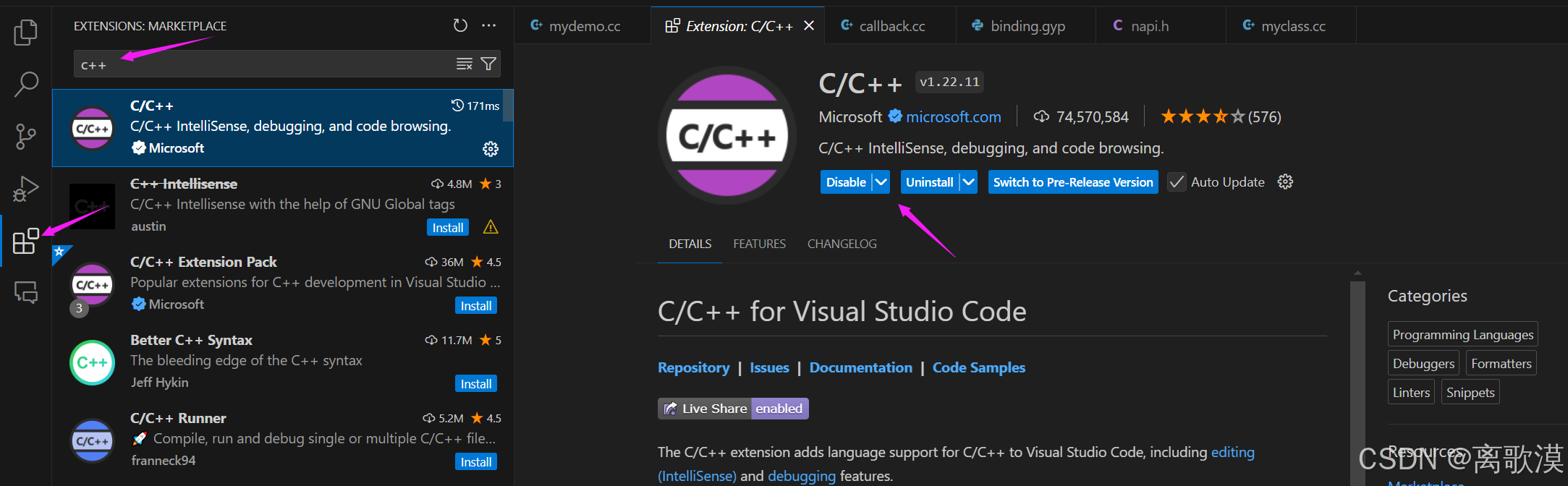Expand the Uninstall button dropdown arrow
The height and width of the screenshot is (486, 1568).
[969, 182]
